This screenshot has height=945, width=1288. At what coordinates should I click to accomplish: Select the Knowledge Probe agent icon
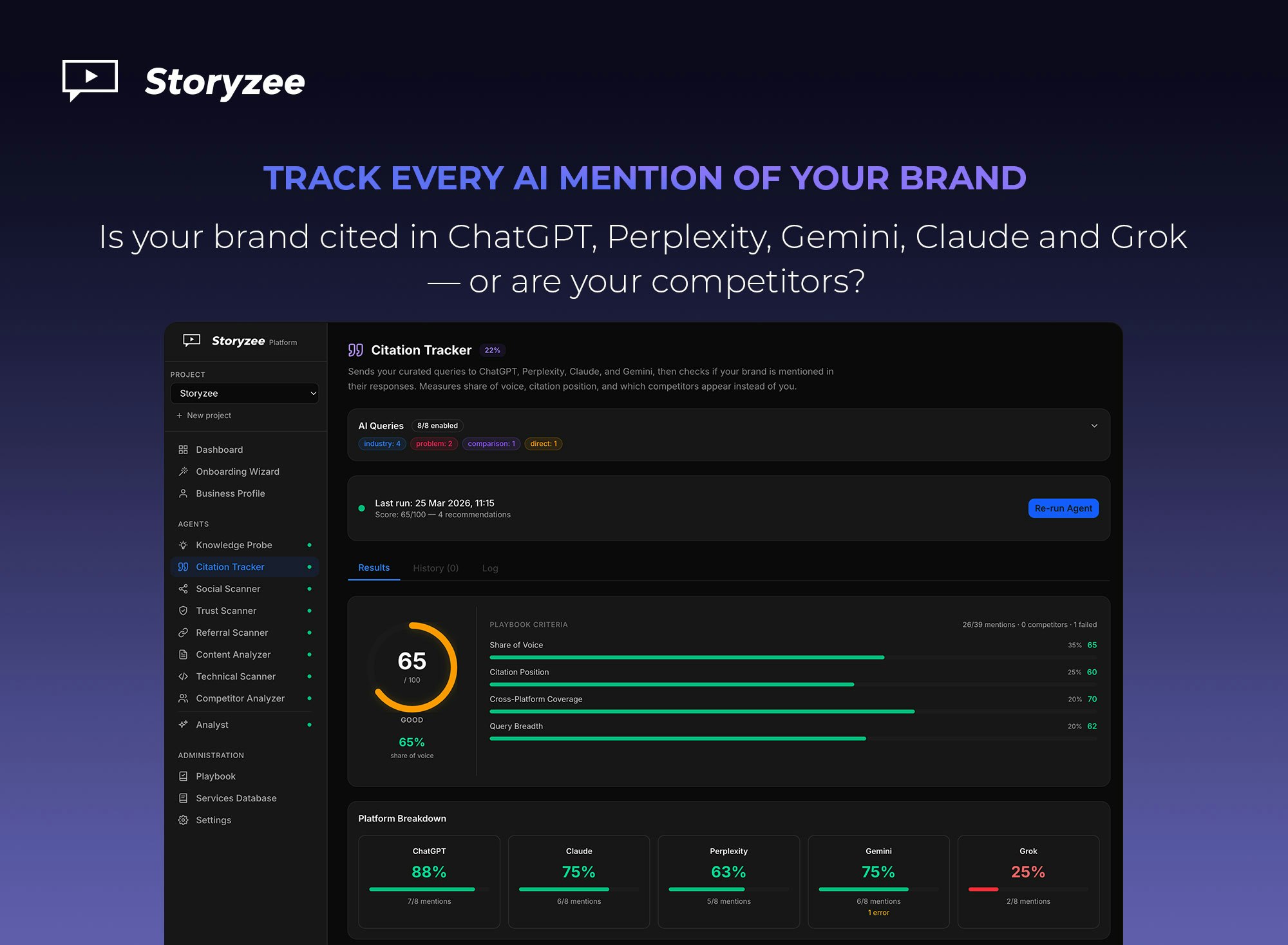[184, 544]
